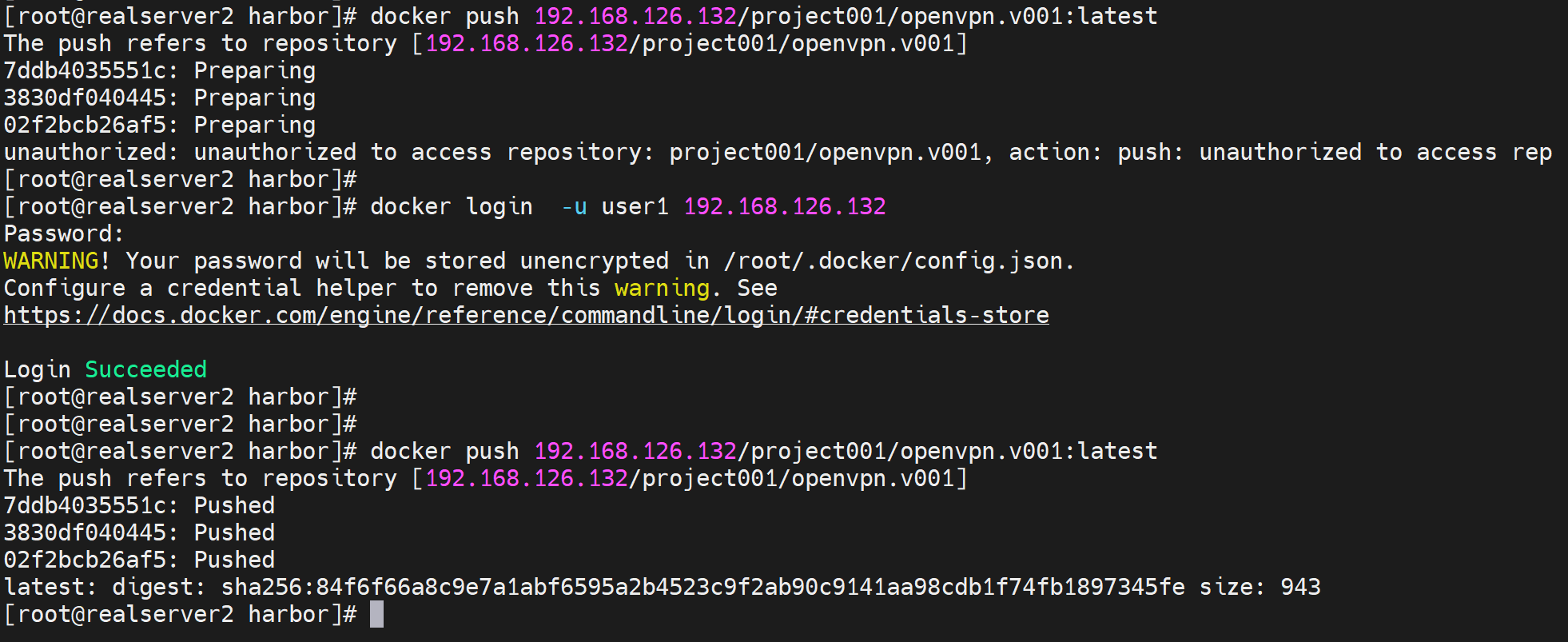Click the "7ddb4035551c: Pushed" layer line
The width and height of the screenshot is (1568, 642).
point(139,505)
